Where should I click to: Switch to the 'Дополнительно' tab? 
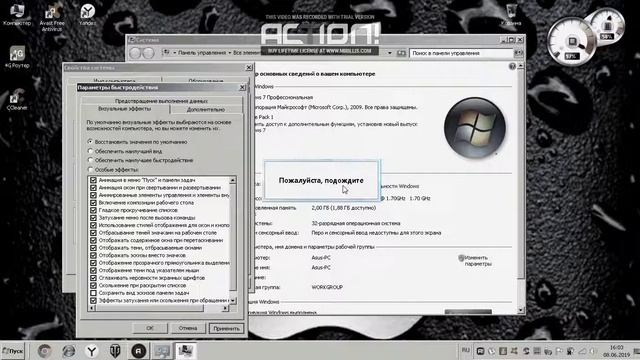pos(206,109)
